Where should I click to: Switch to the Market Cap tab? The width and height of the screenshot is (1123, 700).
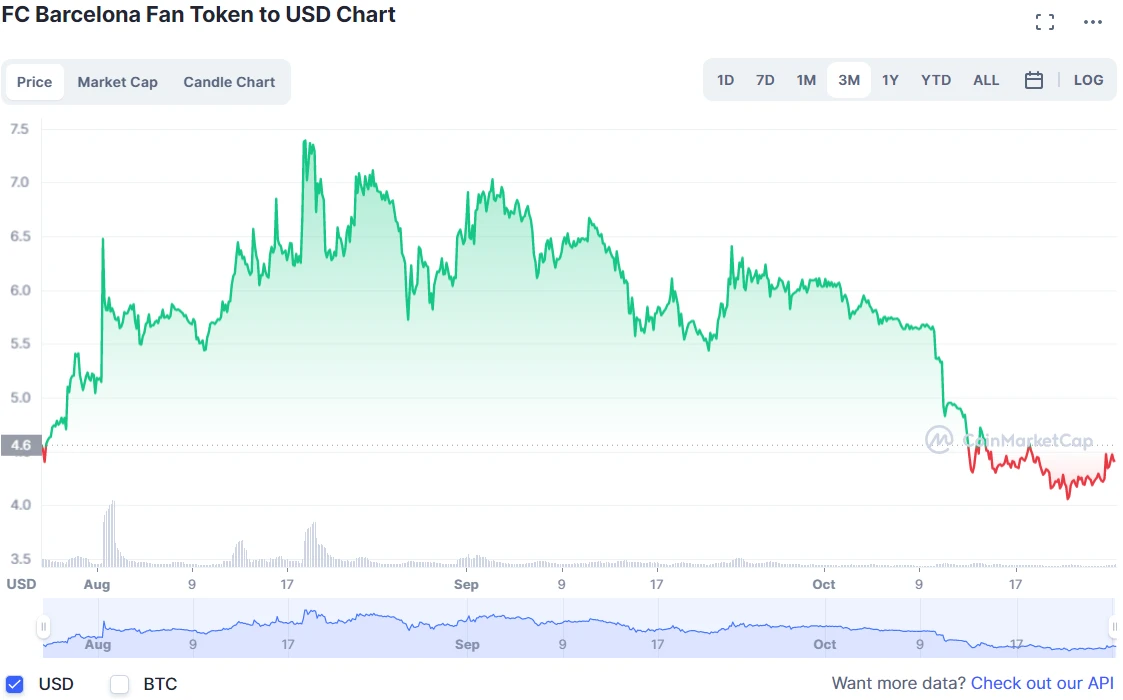point(117,82)
